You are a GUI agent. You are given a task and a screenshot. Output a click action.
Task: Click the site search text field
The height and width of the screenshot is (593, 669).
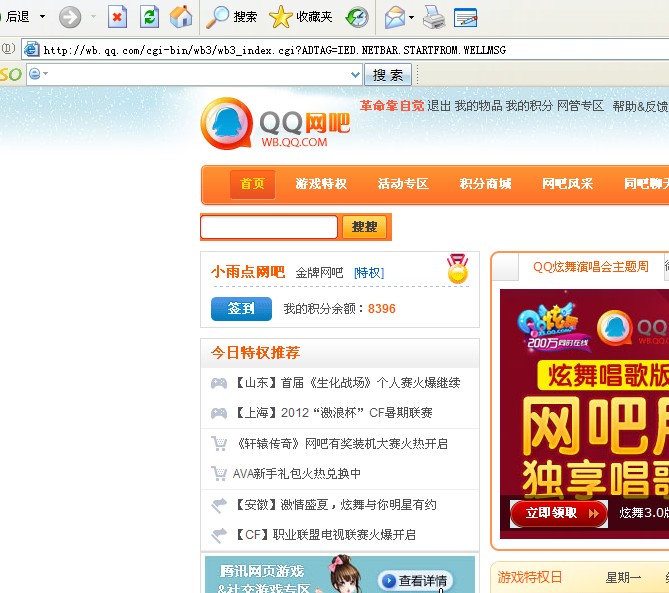point(269,227)
